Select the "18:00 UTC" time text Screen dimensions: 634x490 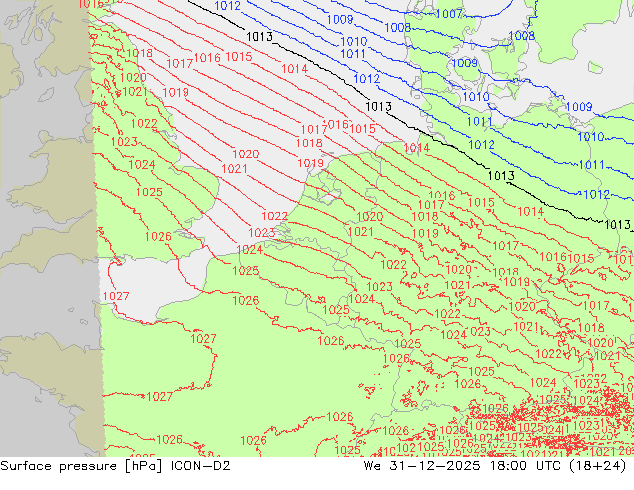click(x=525, y=466)
